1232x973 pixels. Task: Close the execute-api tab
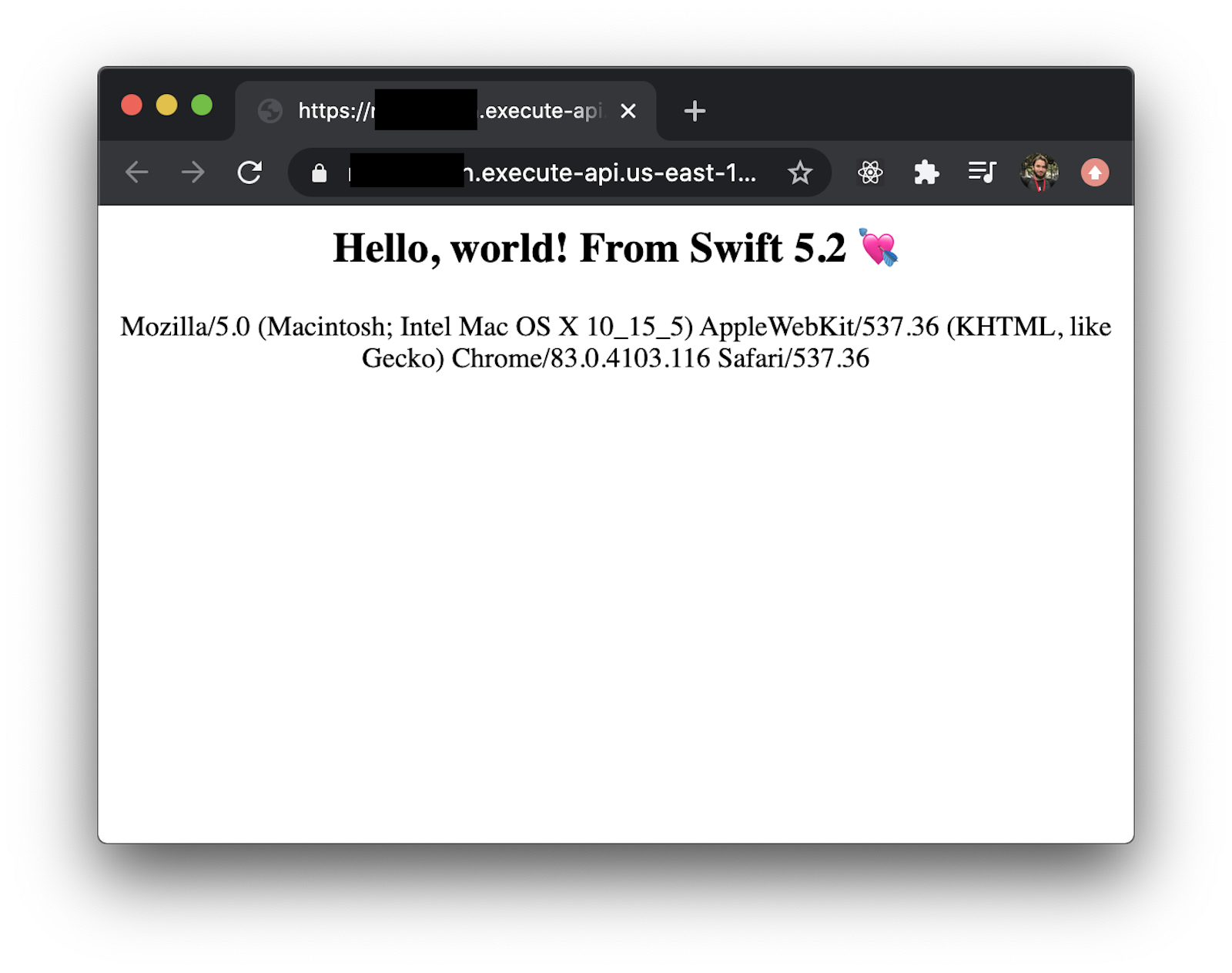[629, 110]
